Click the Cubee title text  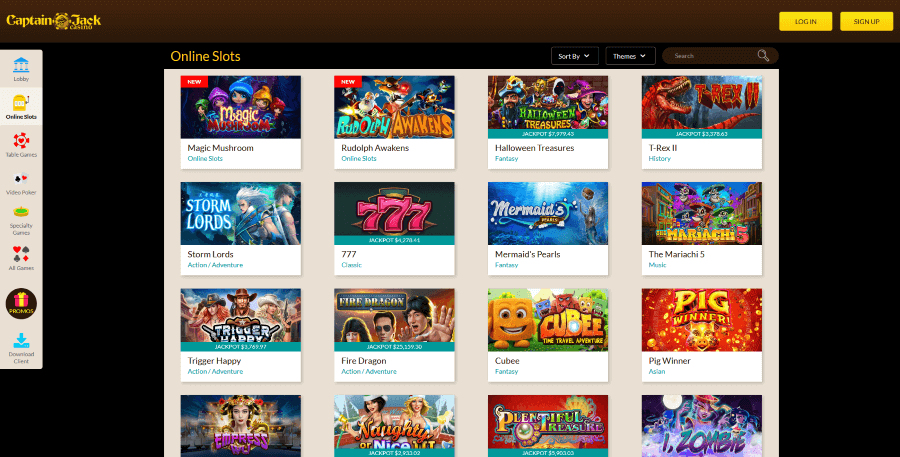(507, 361)
